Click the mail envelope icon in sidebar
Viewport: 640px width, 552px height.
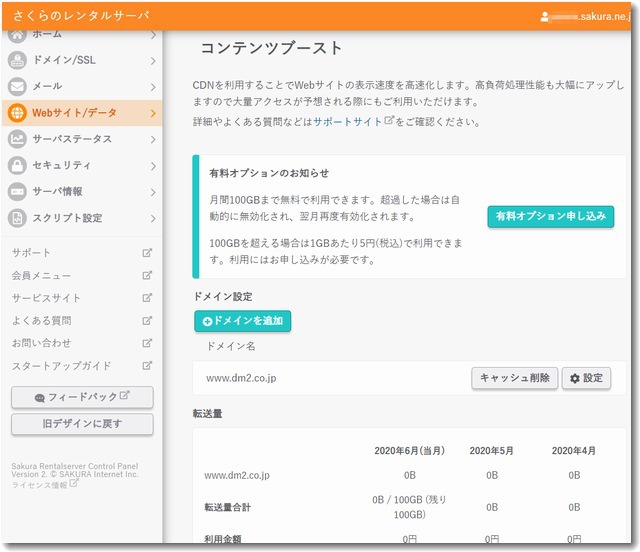(x=18, y=87)
